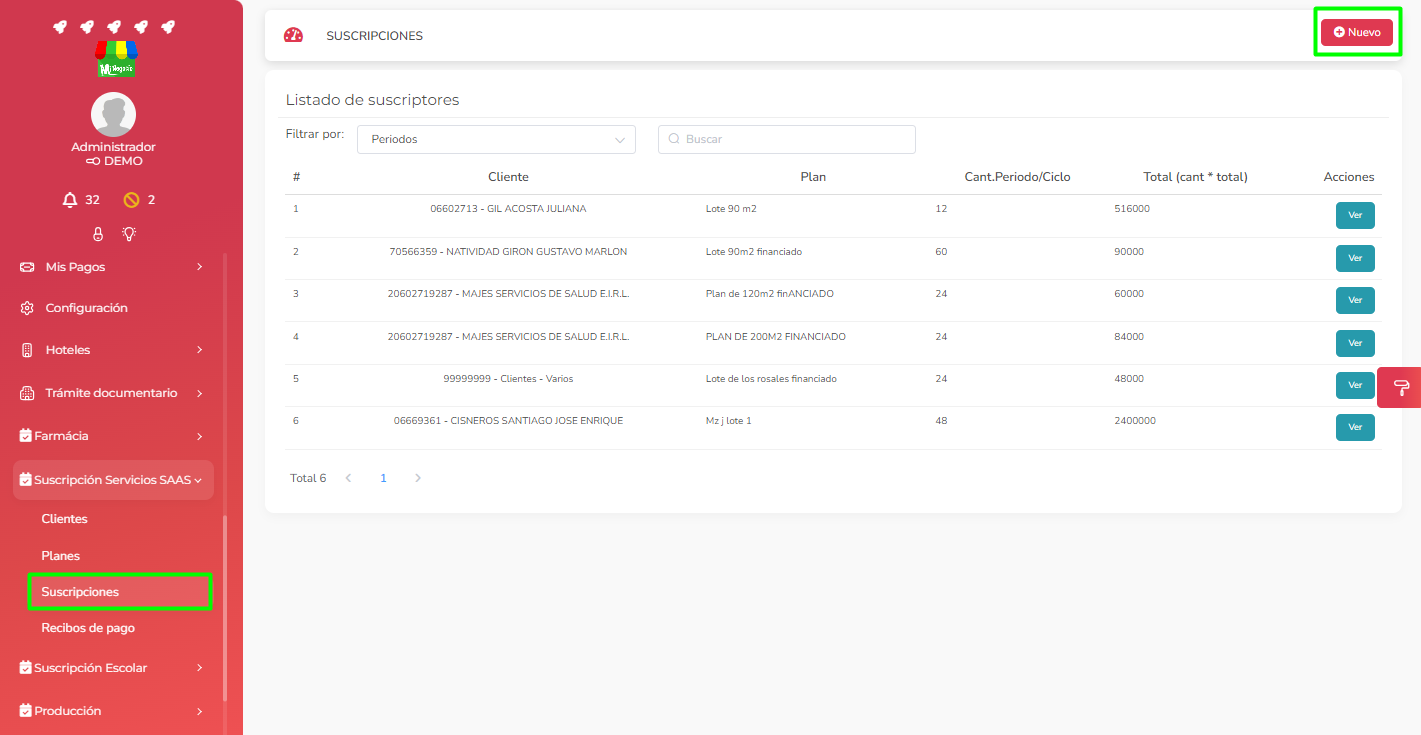Click Ver for Clientes - Varios row
The width and height of the screenshot is (1421, 735).
click(1355, 385)
